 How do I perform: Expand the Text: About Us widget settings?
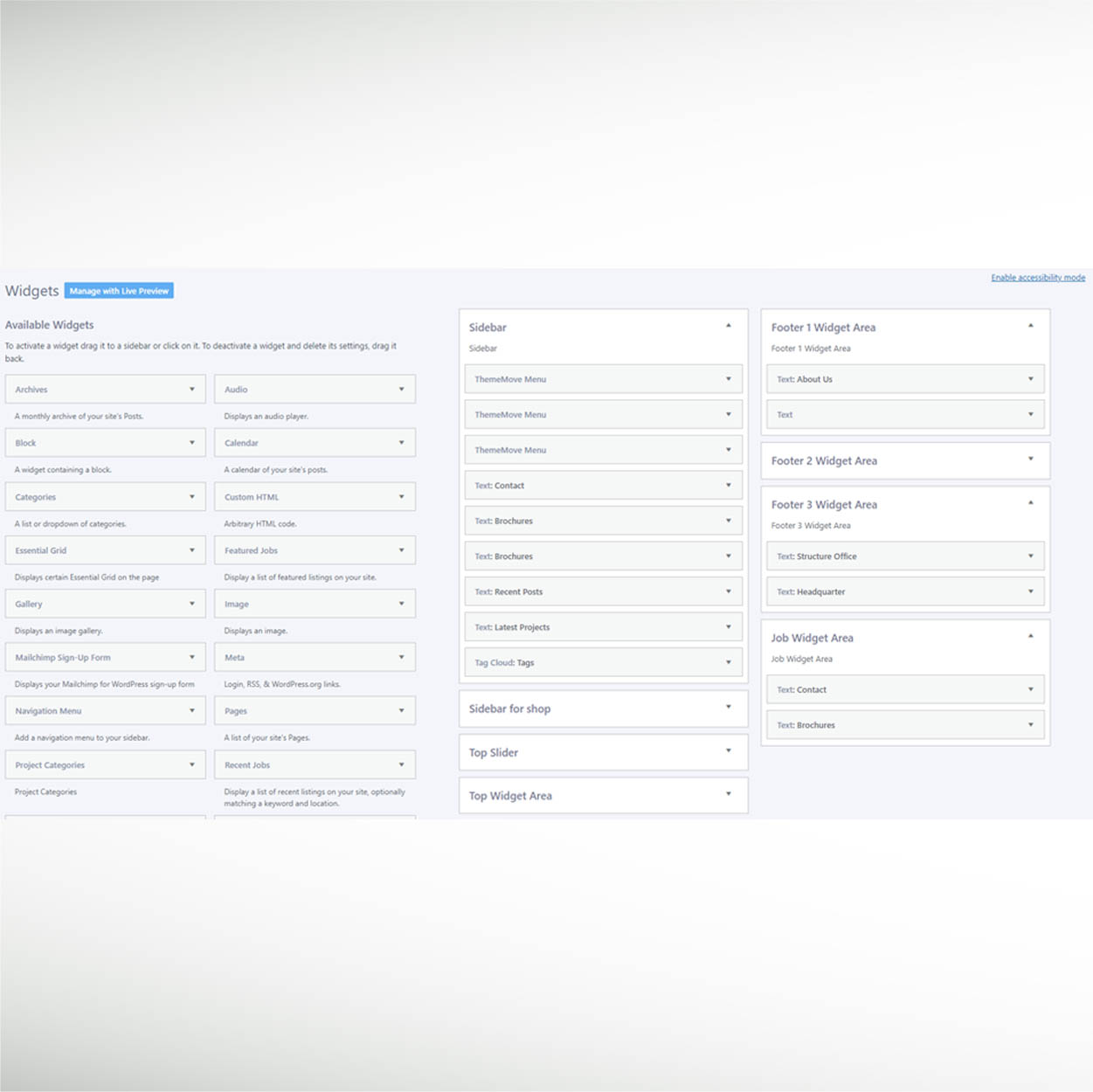click(1030, 379)
